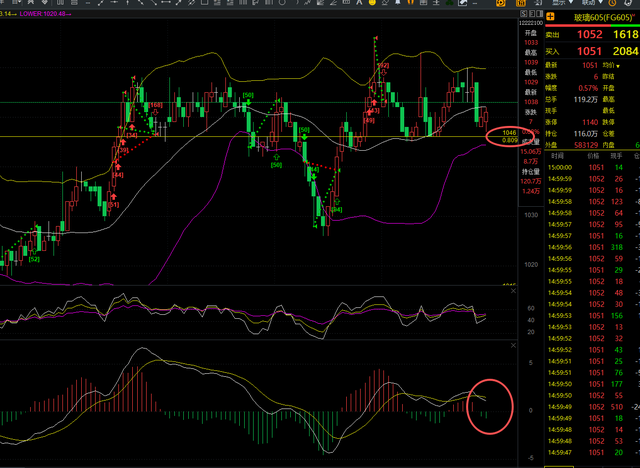Select the 15:00:00 tick row
The width and height of the screenshot is (640, 468).
point(592,167)
